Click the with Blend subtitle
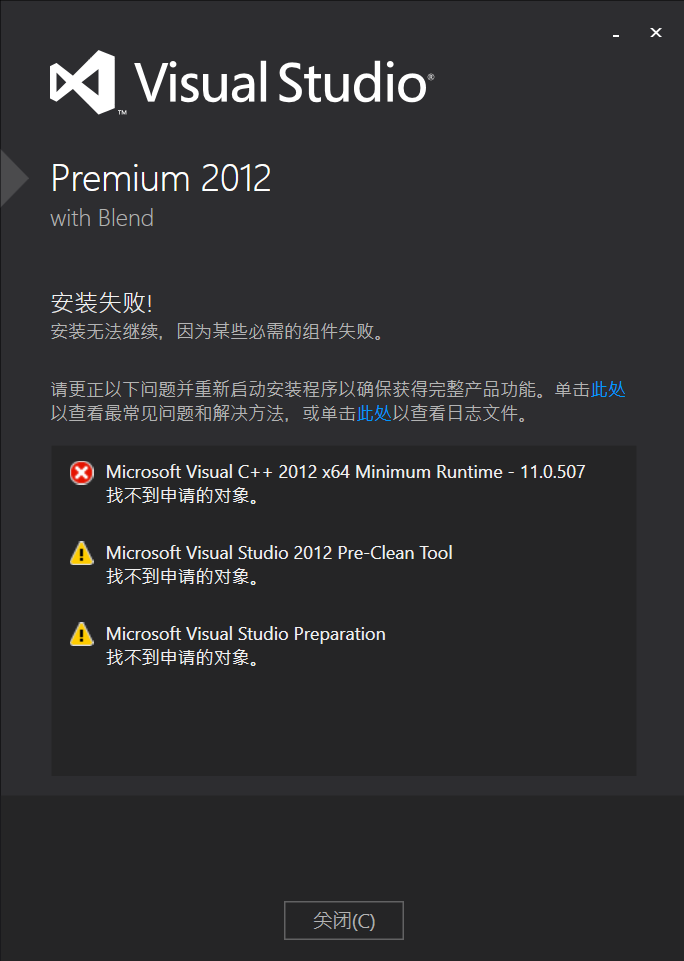 coord(102,218)
